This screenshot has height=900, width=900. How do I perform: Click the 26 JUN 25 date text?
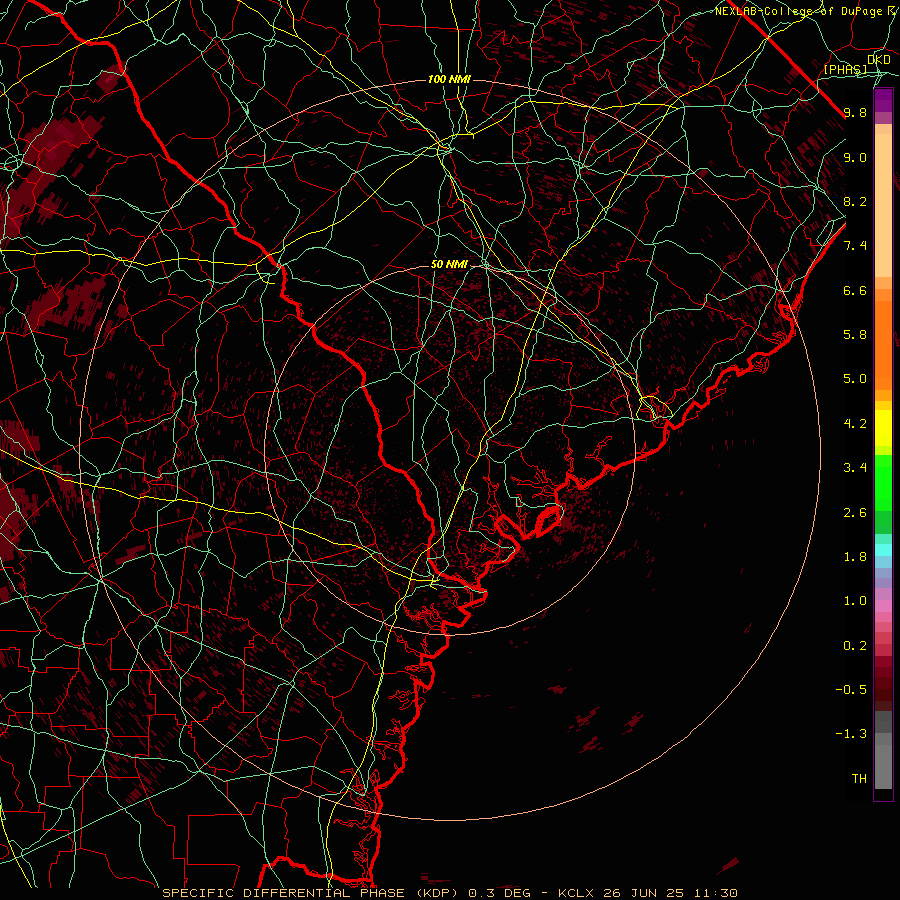coord(641,893)
